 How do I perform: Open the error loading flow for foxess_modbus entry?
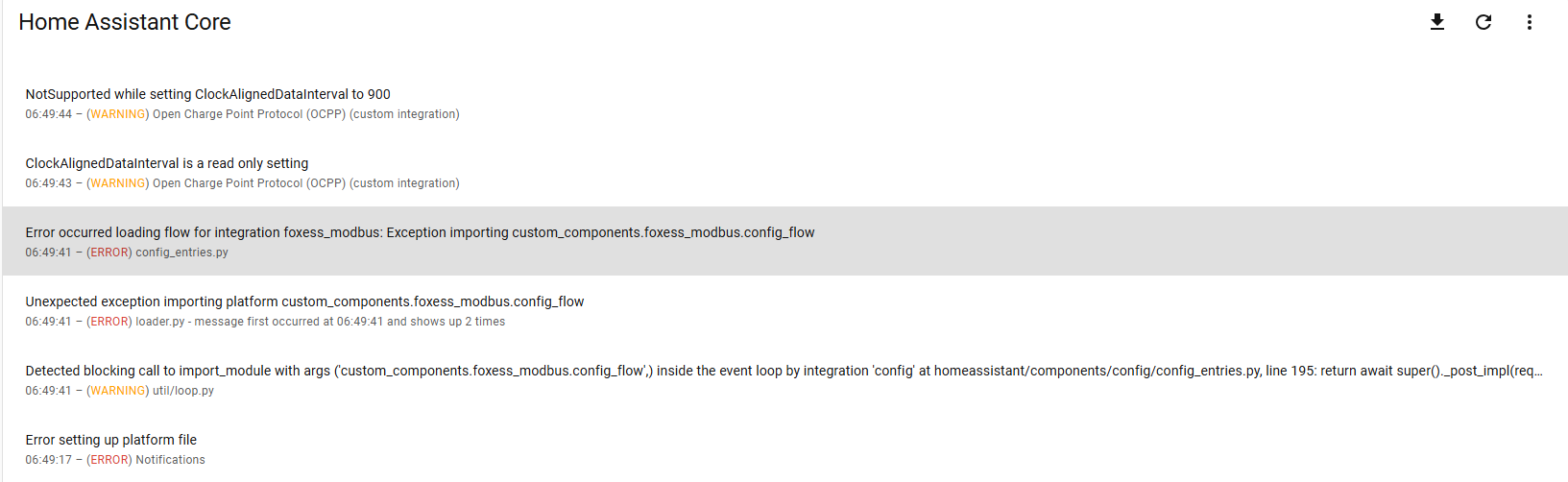pos(420,232)
